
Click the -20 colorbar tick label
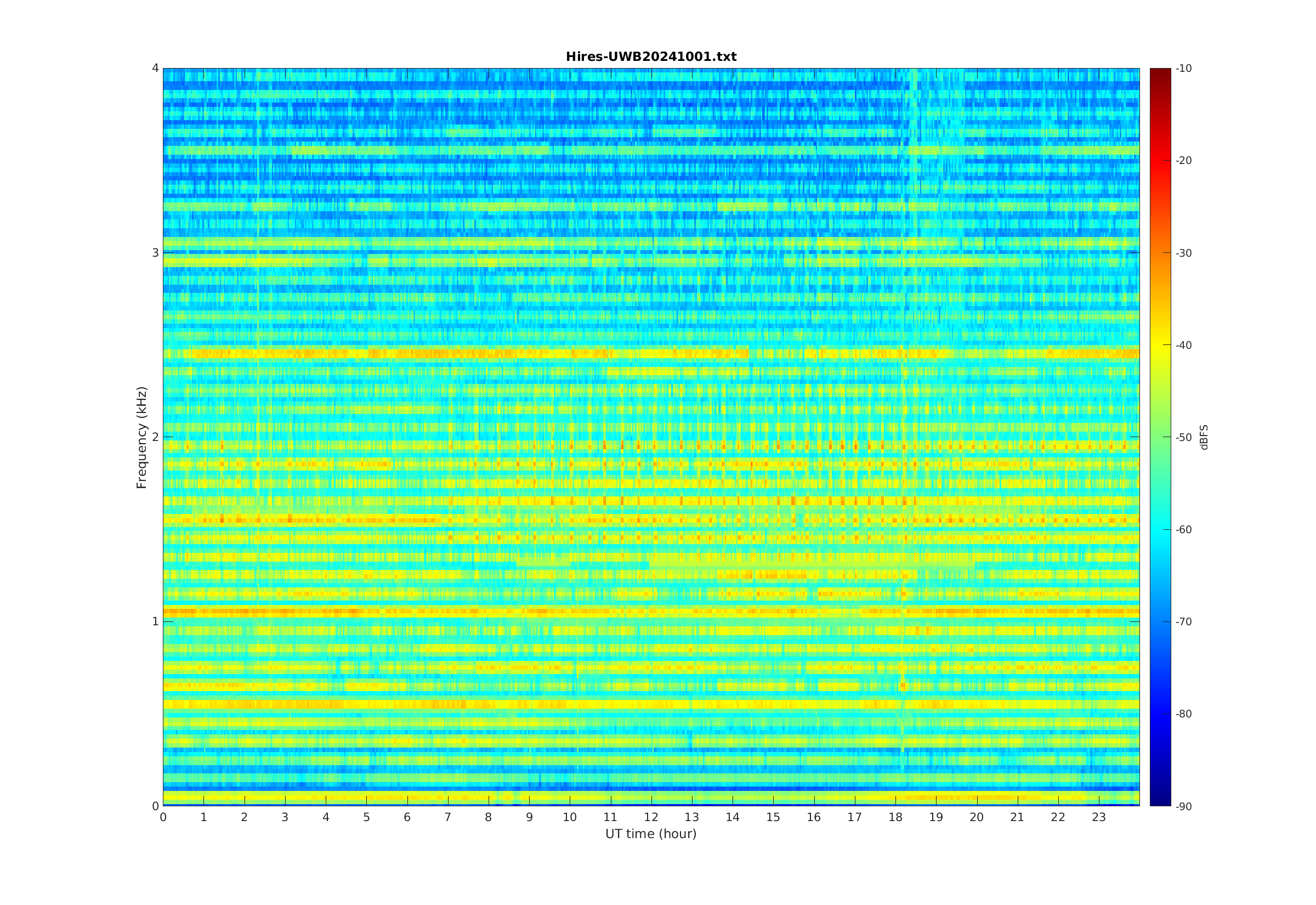[x=1183, y=161]
